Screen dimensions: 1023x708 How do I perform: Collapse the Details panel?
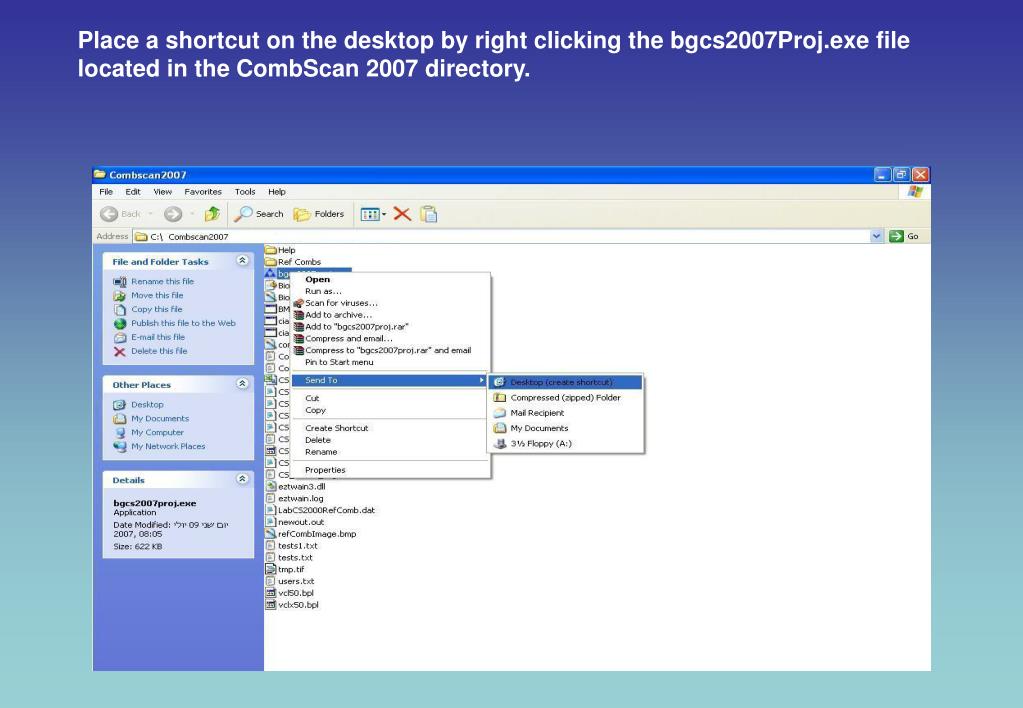(x=242, y=479)
